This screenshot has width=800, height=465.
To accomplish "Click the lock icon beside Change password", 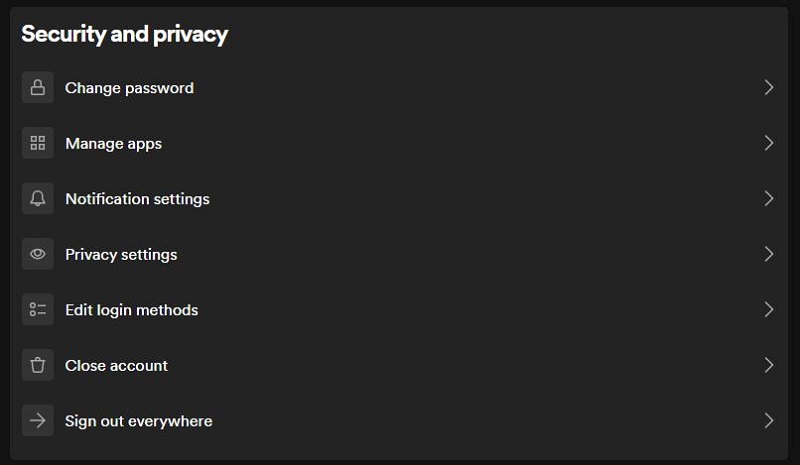I will pos(38,87).
